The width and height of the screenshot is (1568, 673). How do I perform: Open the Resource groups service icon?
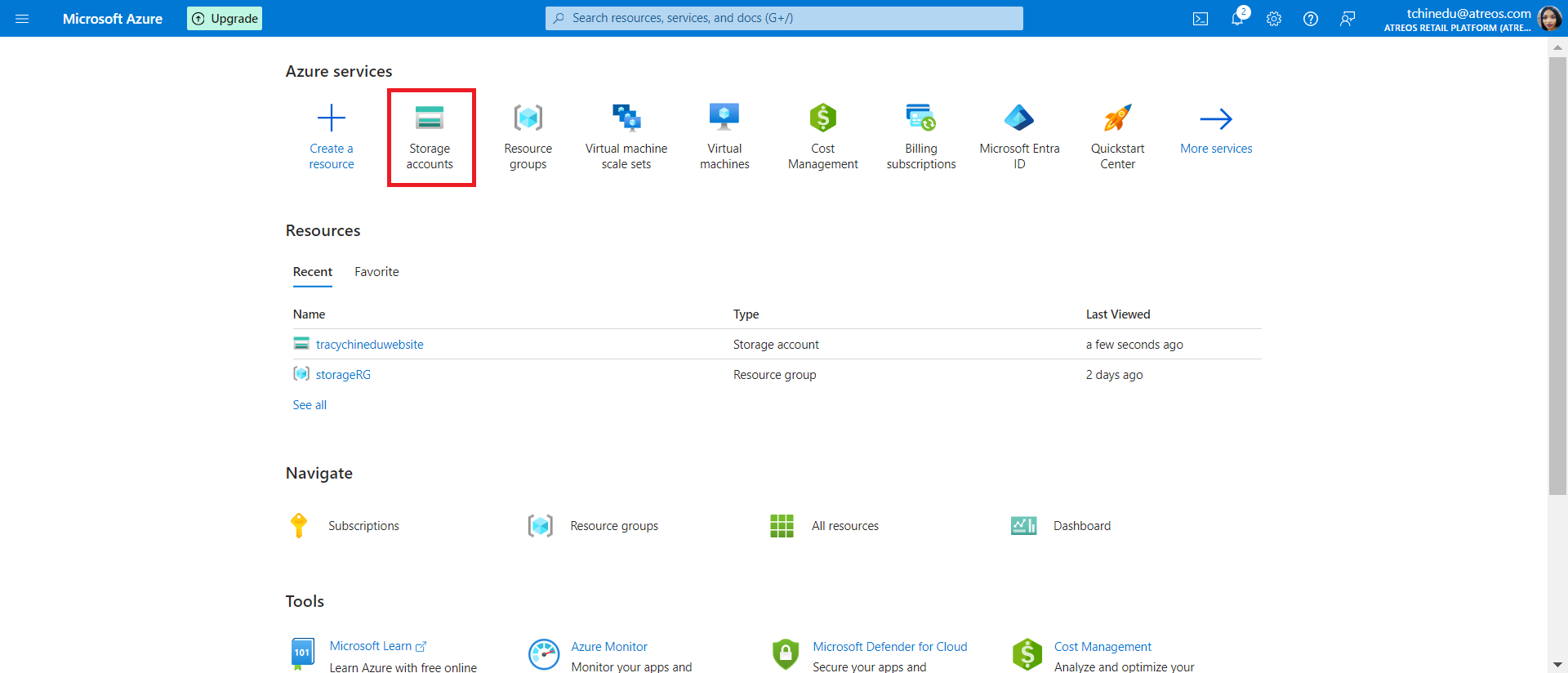(x=528, y=118)
